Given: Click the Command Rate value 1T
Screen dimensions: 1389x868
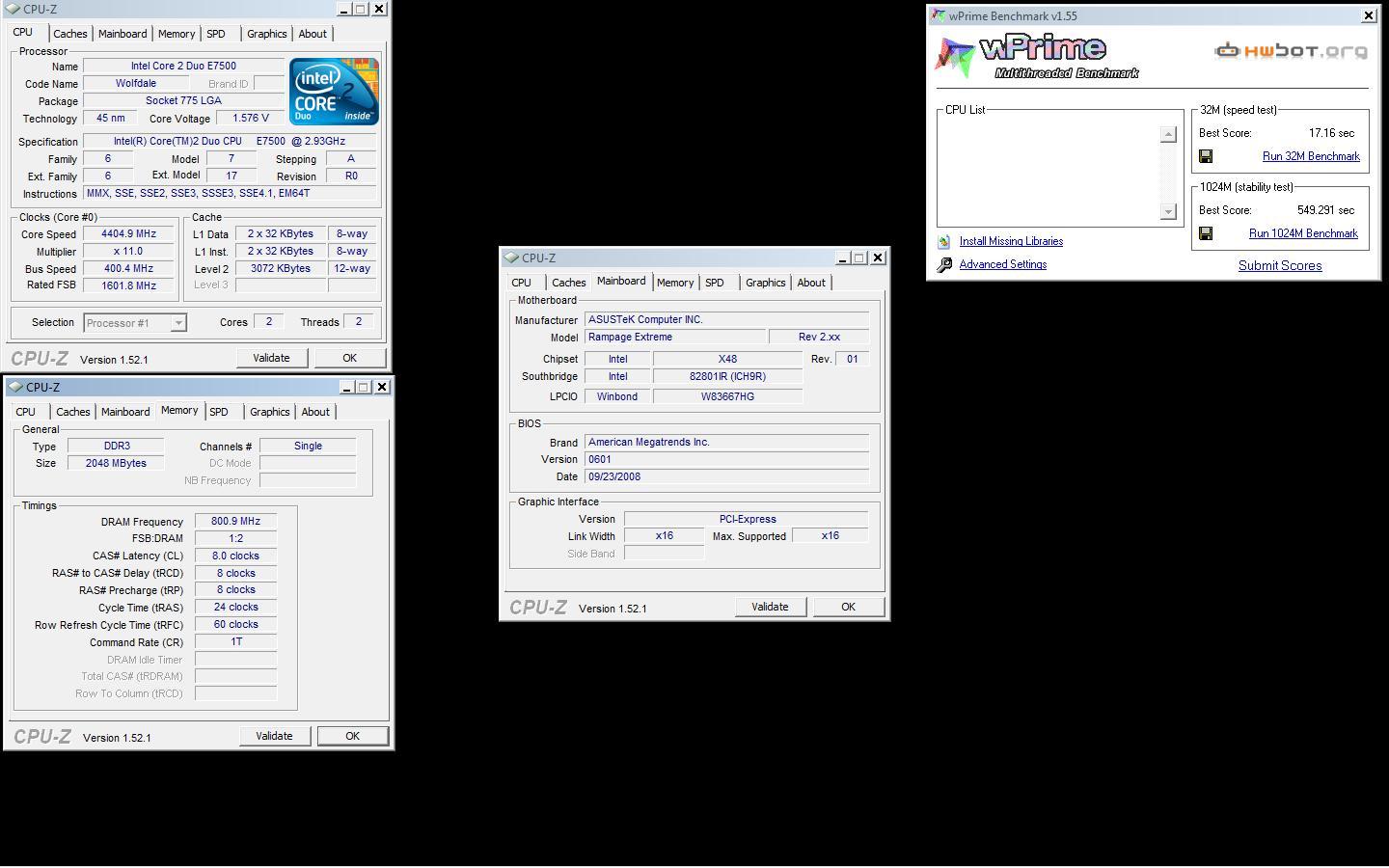Looking at the screenshot, I should coord(235,641).
